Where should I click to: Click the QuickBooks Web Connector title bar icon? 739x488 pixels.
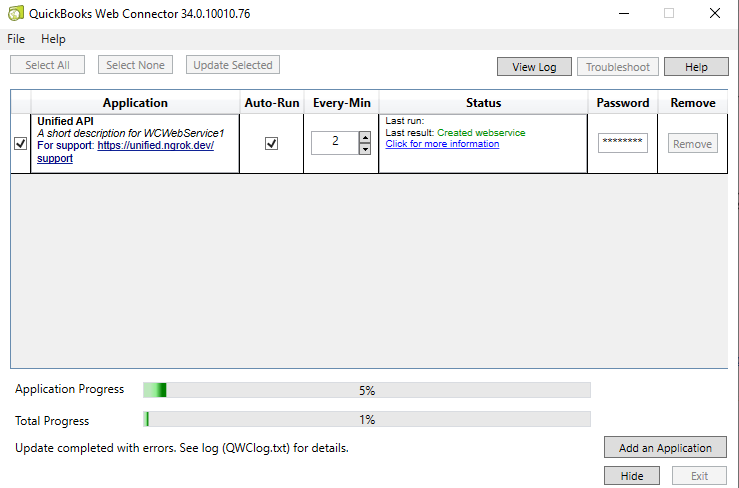(x=14, y=13)
